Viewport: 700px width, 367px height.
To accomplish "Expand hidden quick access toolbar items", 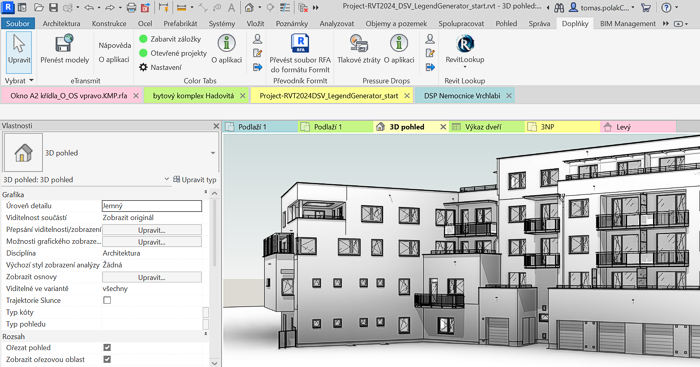I will (x=316, y=7).
